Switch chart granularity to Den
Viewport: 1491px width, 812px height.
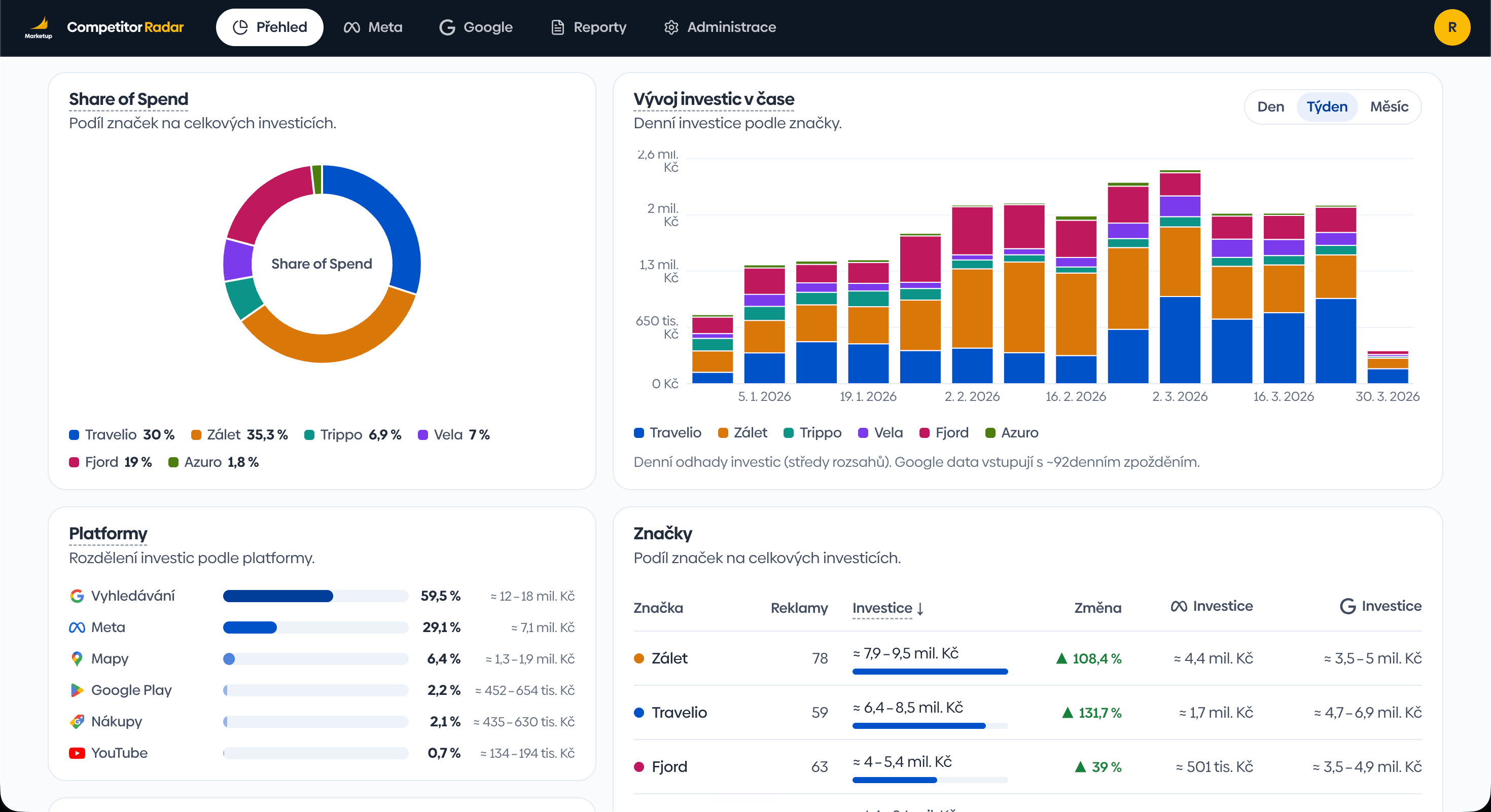[1270, 106]
